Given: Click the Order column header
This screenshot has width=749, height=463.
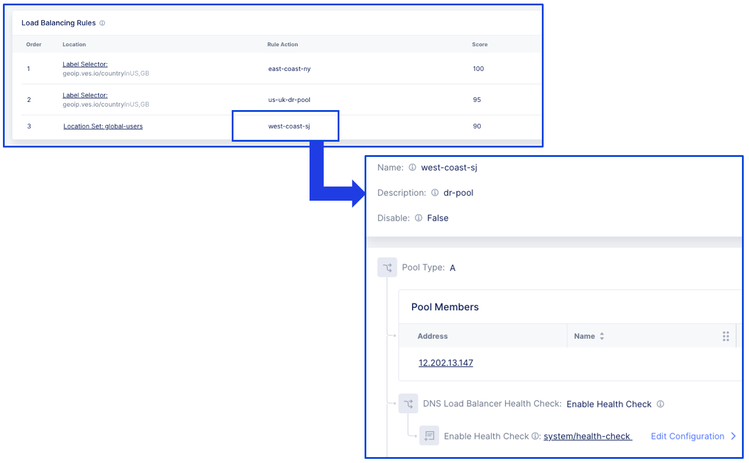Looking at the screenshot, I should coord(33,44).
